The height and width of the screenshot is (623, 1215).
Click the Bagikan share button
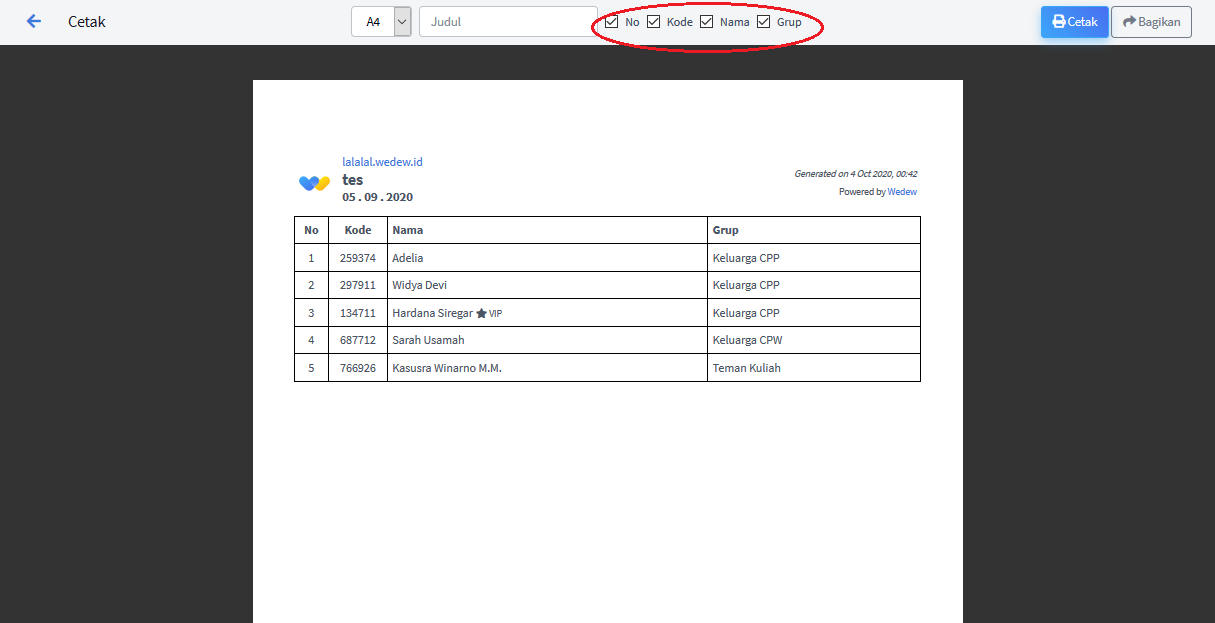click(1151, 22)
